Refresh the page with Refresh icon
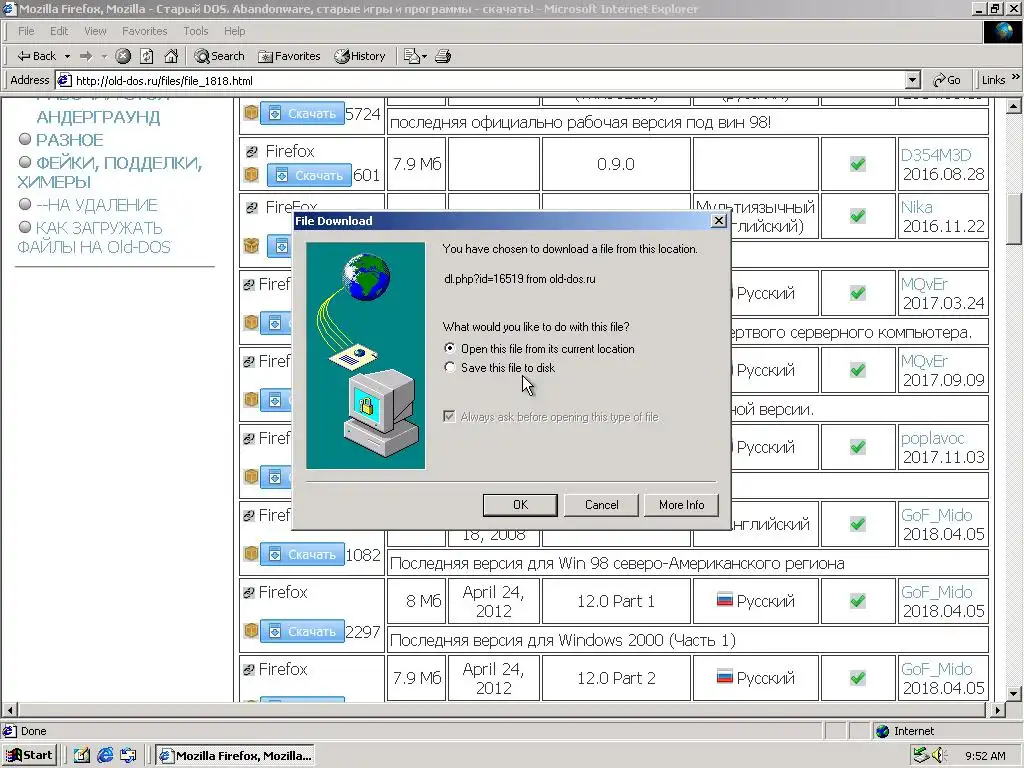This screenshot has height=768, width=1024. point(147,56)
